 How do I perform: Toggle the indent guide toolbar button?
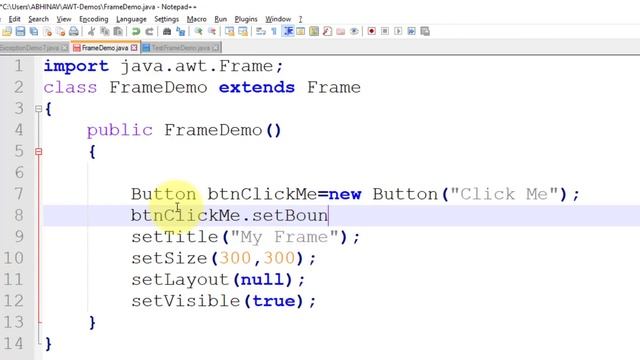(x=288, y=31)
